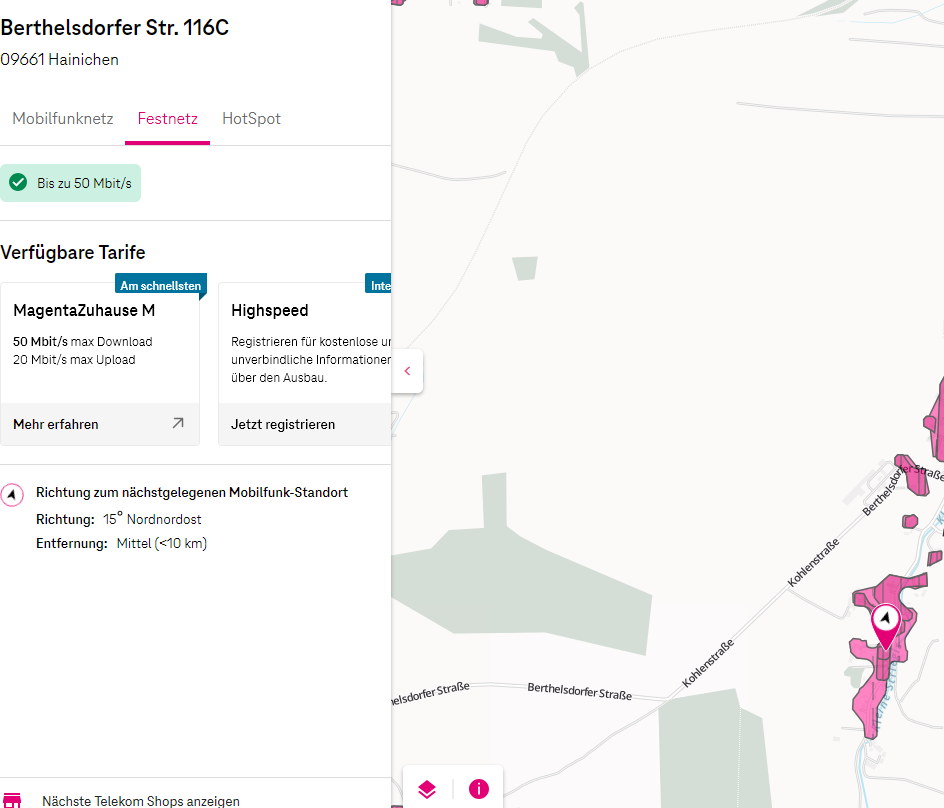This screenshot has width=944, height=808.
Task: Click the compass direction icon in panel
Action: point(11,495)
